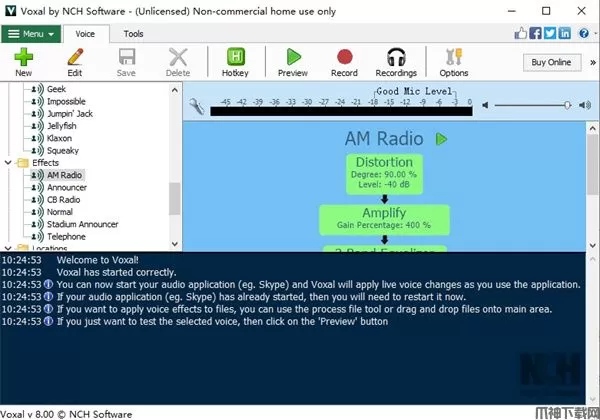Click the Save floppy disk icon
The height and width of the screenshot is (420, 600).
(127, 57)
